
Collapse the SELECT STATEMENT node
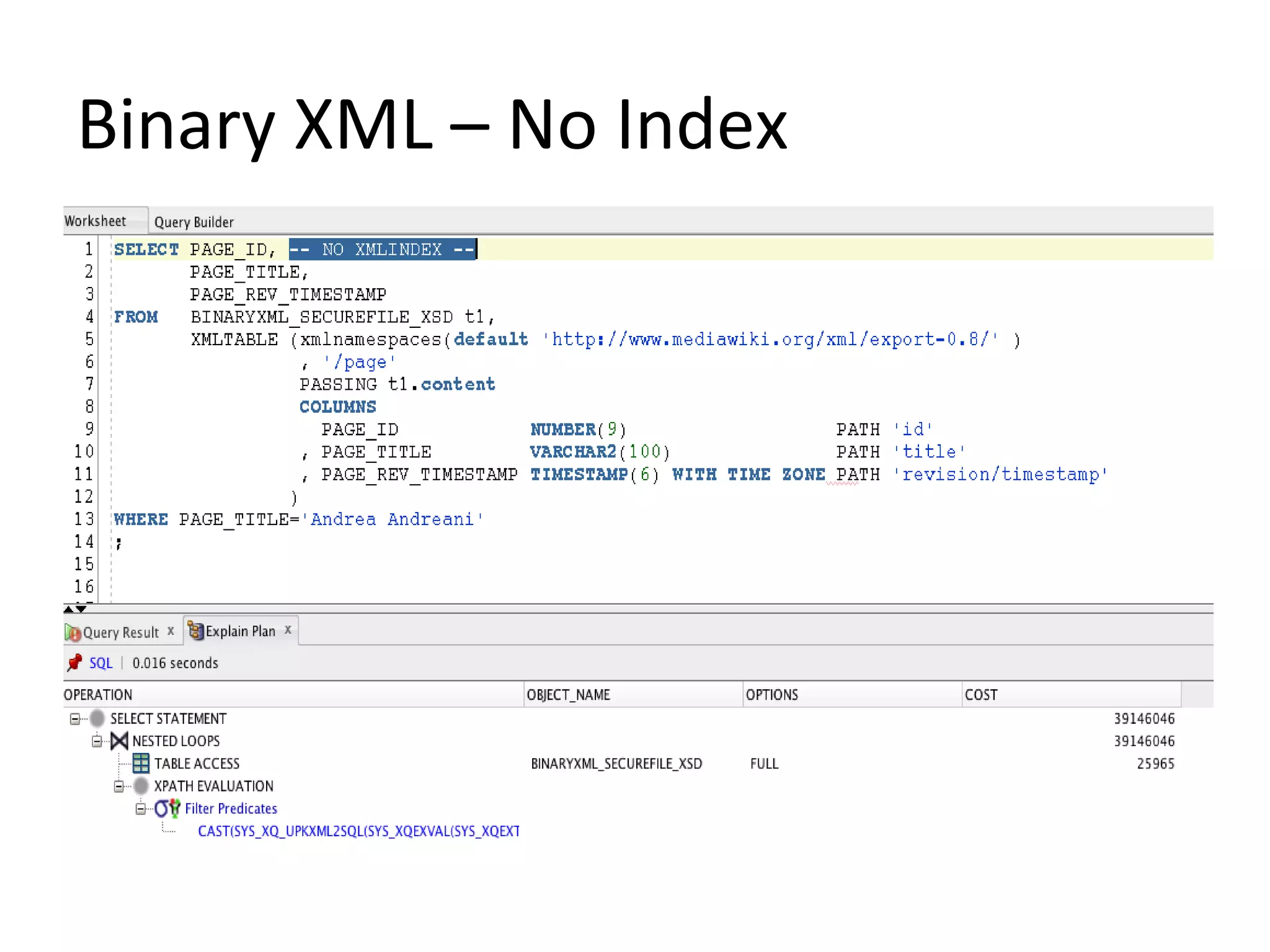[x=75, y=719]
